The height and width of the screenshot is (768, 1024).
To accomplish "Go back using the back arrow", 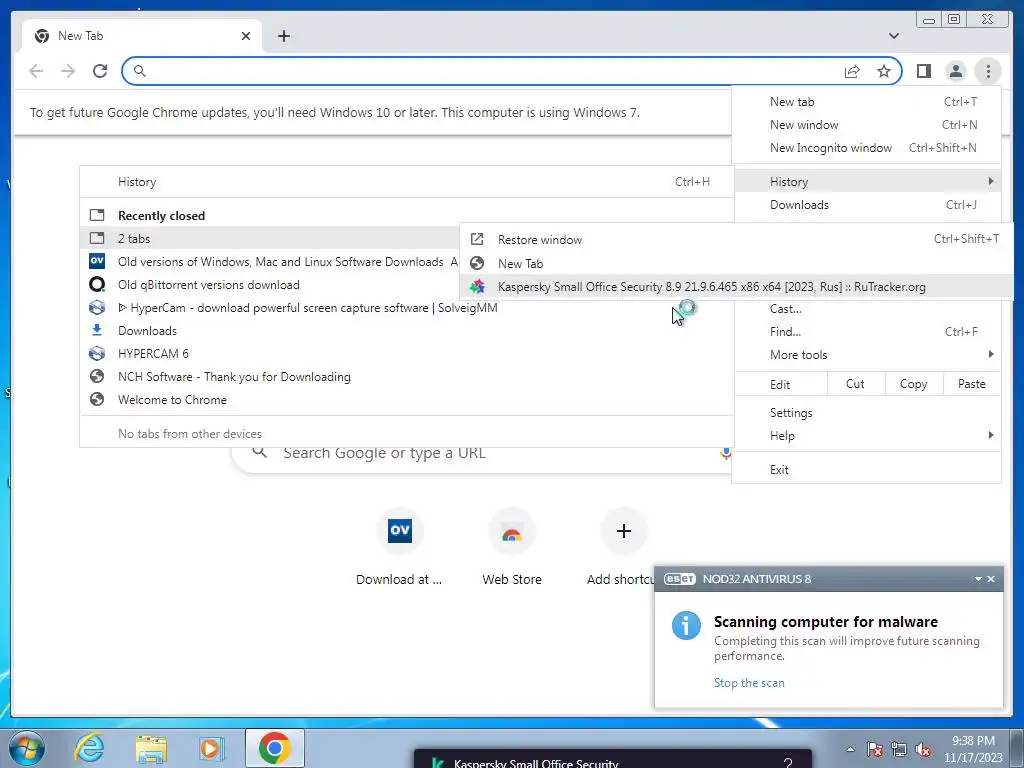I will tap(36, 71).
